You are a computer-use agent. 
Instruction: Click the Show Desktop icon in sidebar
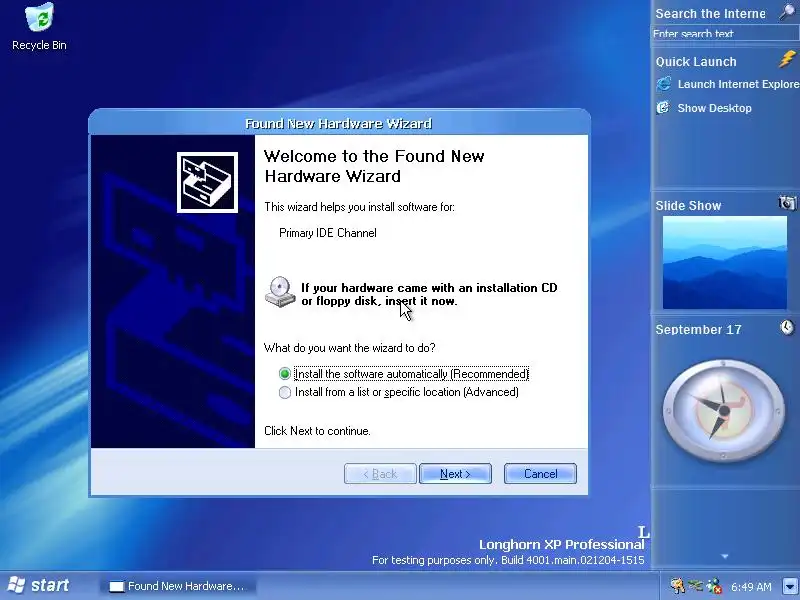(663, 108)
